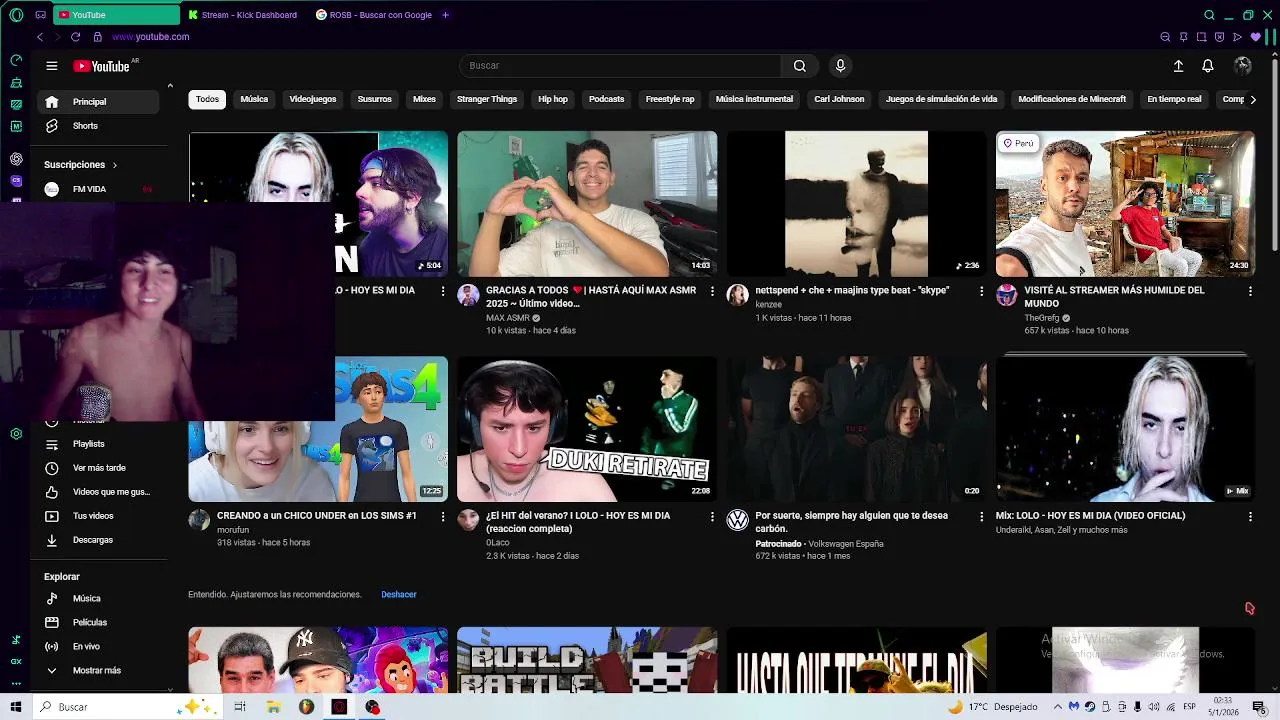Open the YouTube upload/create icon
1280x720 pixels.
pyautogui.click(x=1178, y=66)
